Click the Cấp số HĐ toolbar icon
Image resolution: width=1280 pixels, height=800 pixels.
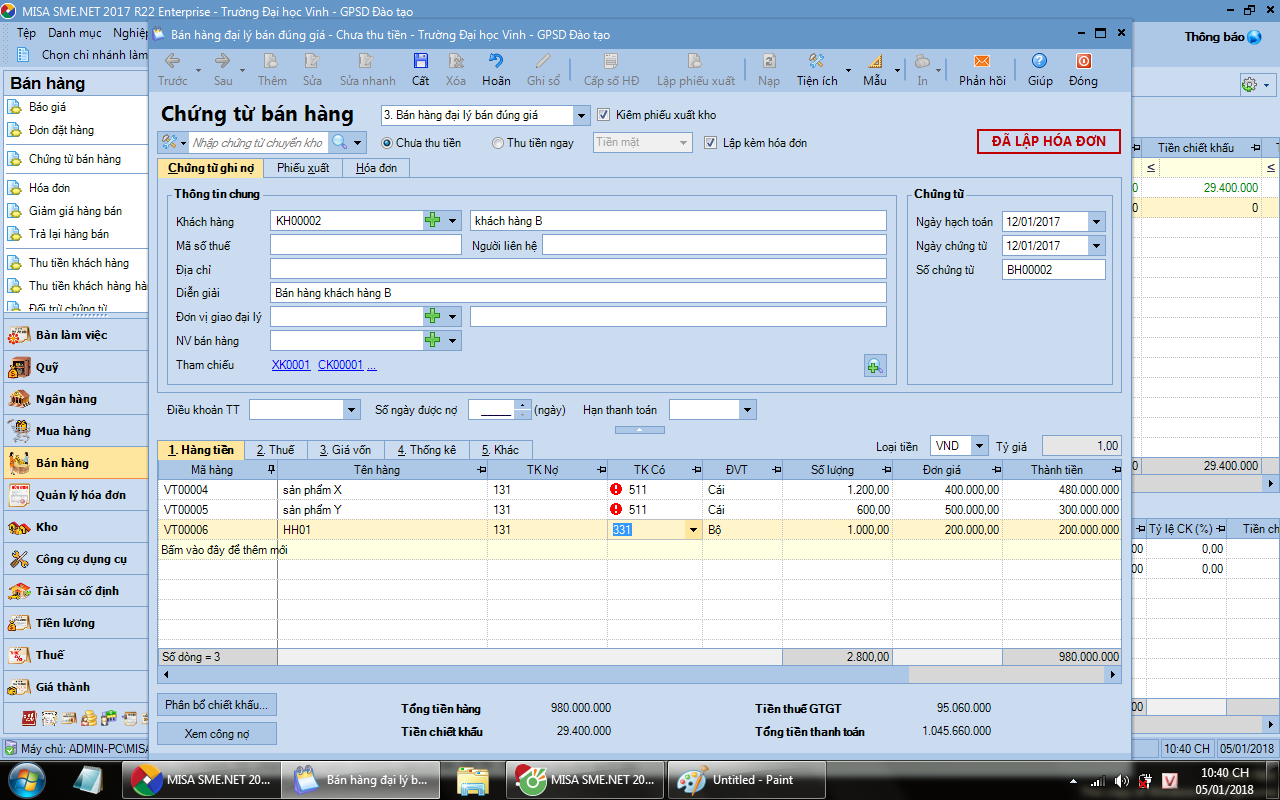[611, 62]
